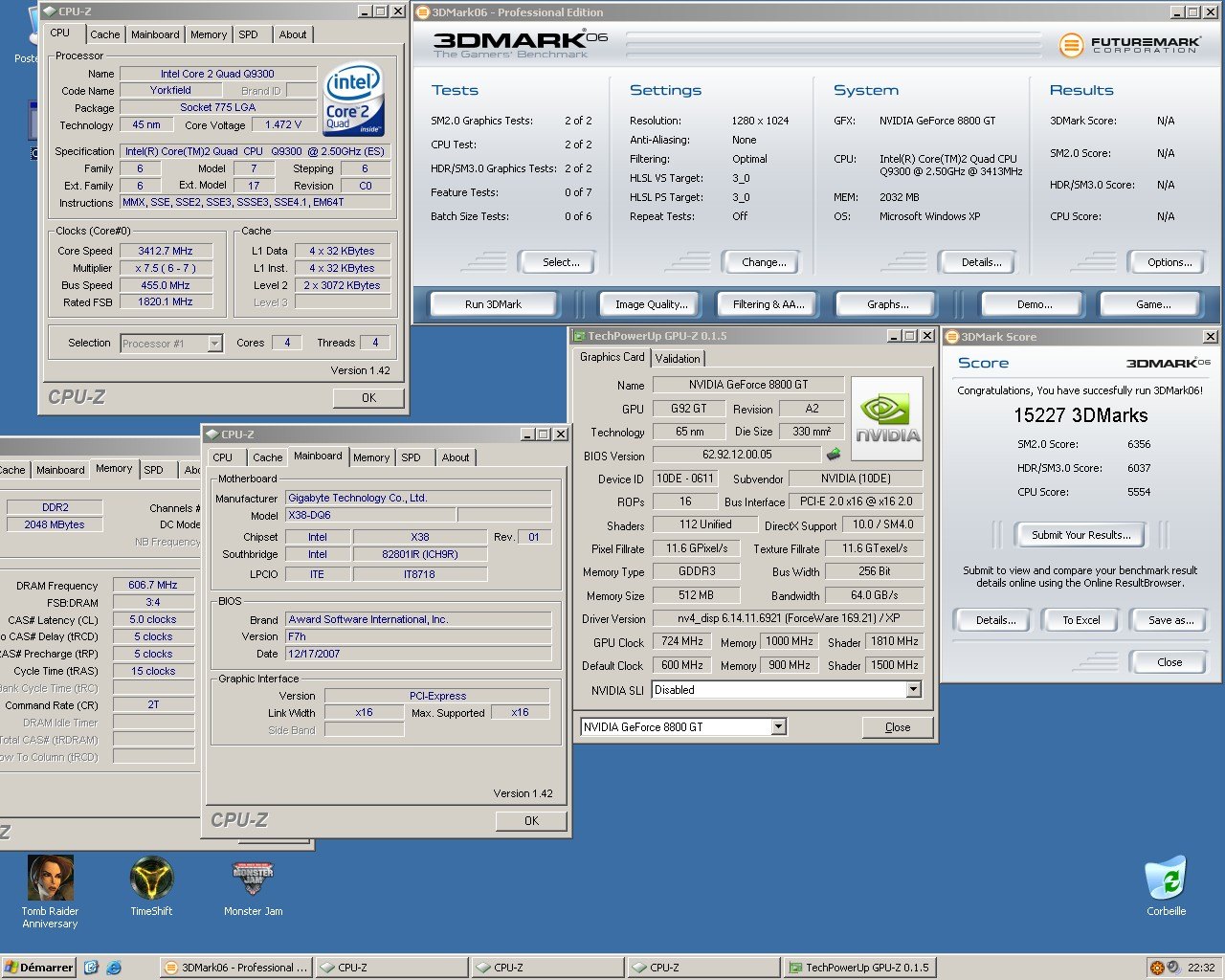Click Close button in GPU-Z window
This screenshot has width=1225, height=980.
coord(898,727)
